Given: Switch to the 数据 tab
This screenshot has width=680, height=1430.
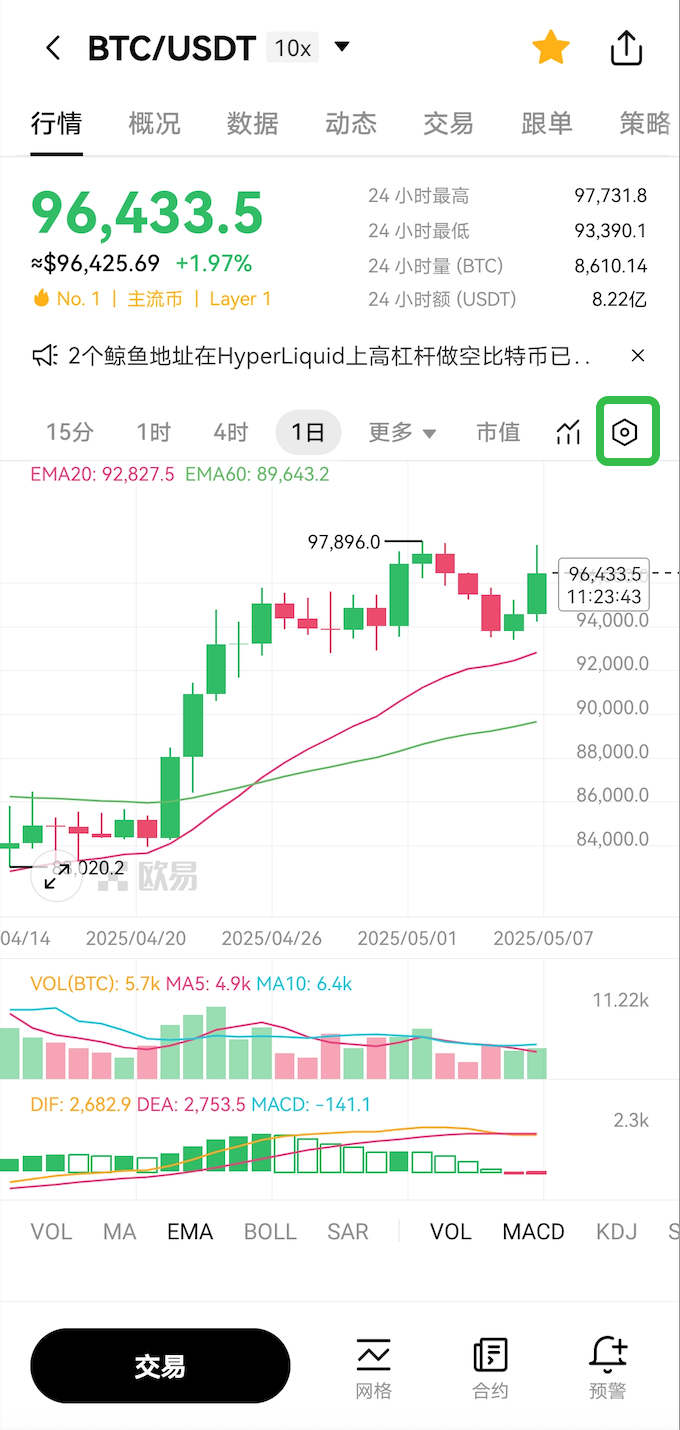Looking at the screenshot, I should [x=252, y=123].
